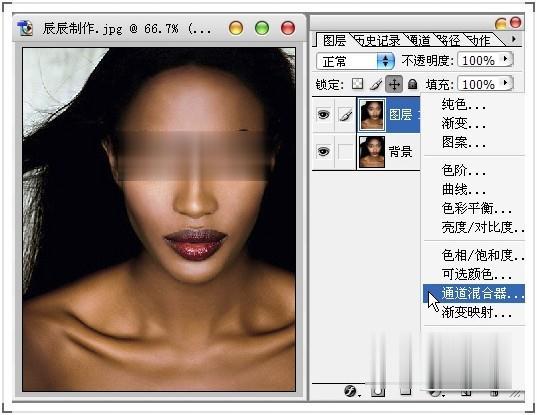Choose 色相/饱和度 from the adjustment menu
537x415 pixels.
tap(482, 255)
